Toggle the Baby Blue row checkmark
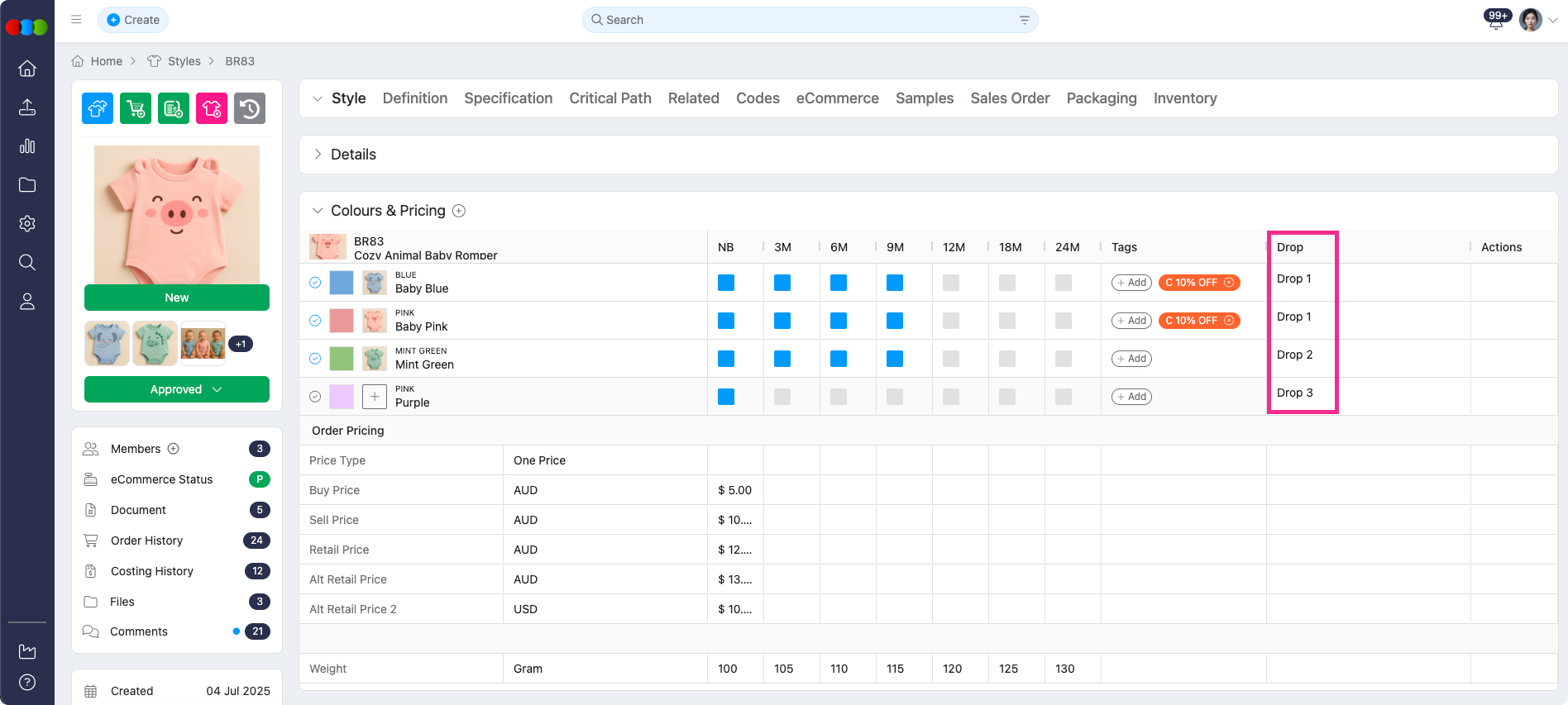 (x=315, y=283)
